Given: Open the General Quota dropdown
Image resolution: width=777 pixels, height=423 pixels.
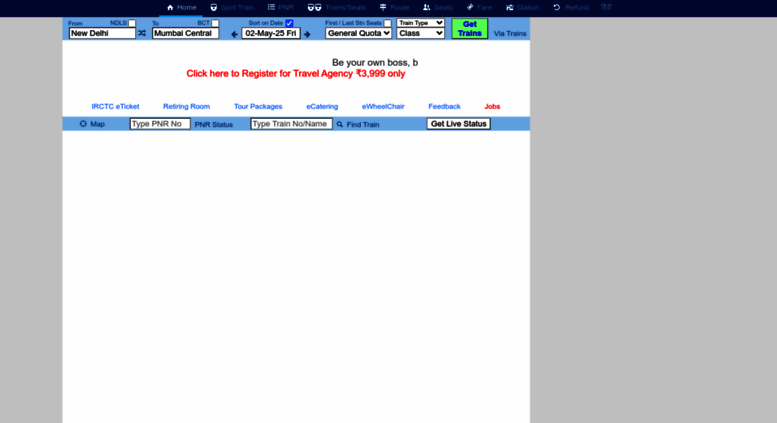Looking at the screenshot, I should point(358,33).
